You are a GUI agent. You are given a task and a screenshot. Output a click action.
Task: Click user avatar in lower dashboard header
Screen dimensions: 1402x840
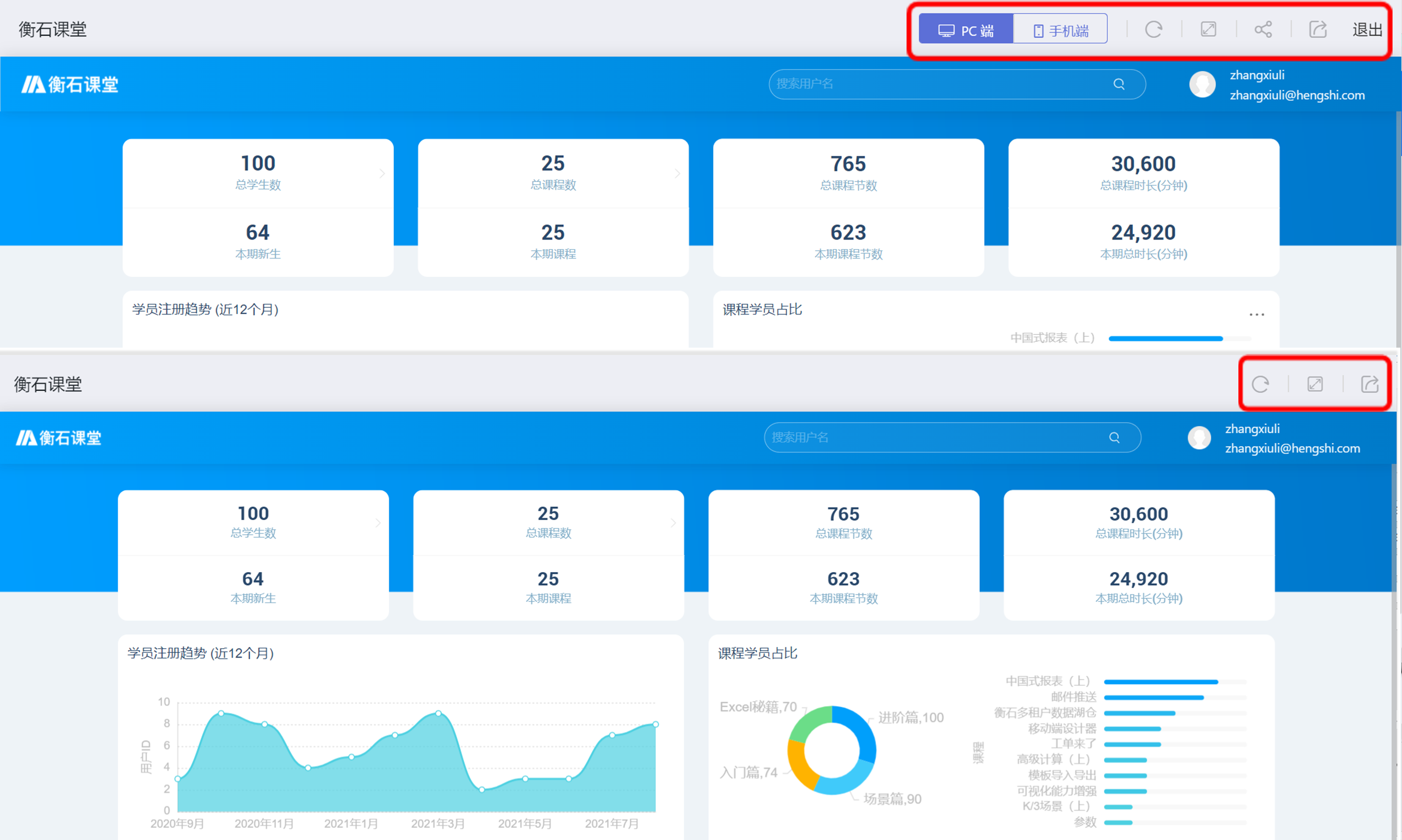[x=1199, y=437]
